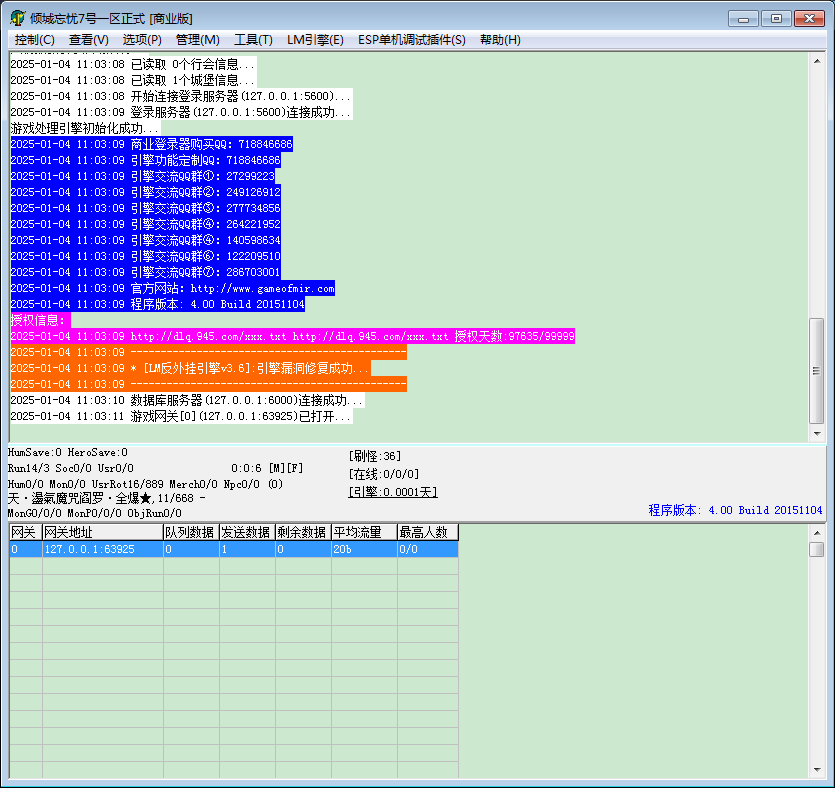This screenshot has width=835, height=788.
Task: Click the Run14/3 Soc0/0 Usr0/0 status line
Action: 71,469
